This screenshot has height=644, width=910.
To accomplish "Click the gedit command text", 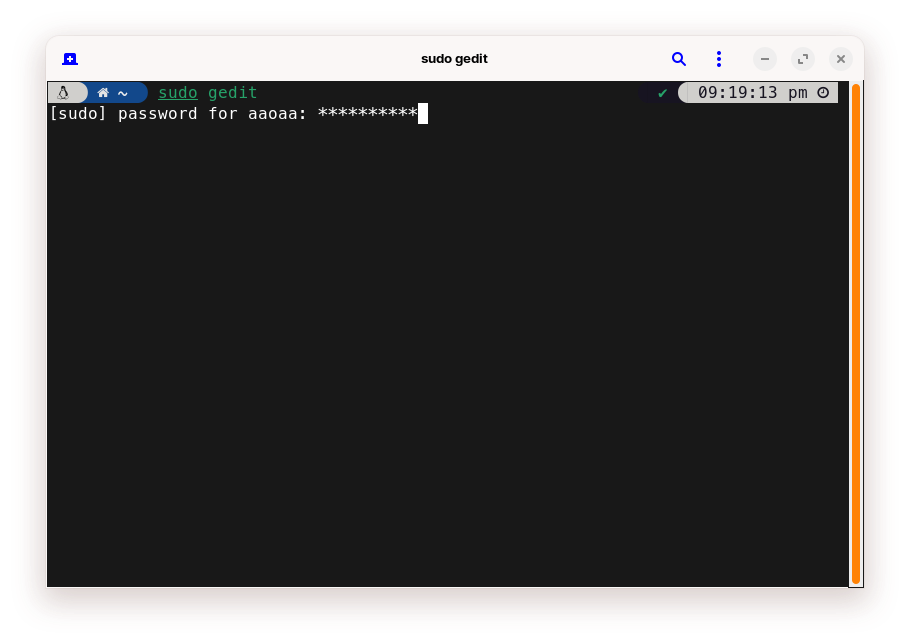I will click(x=233, y=93).
